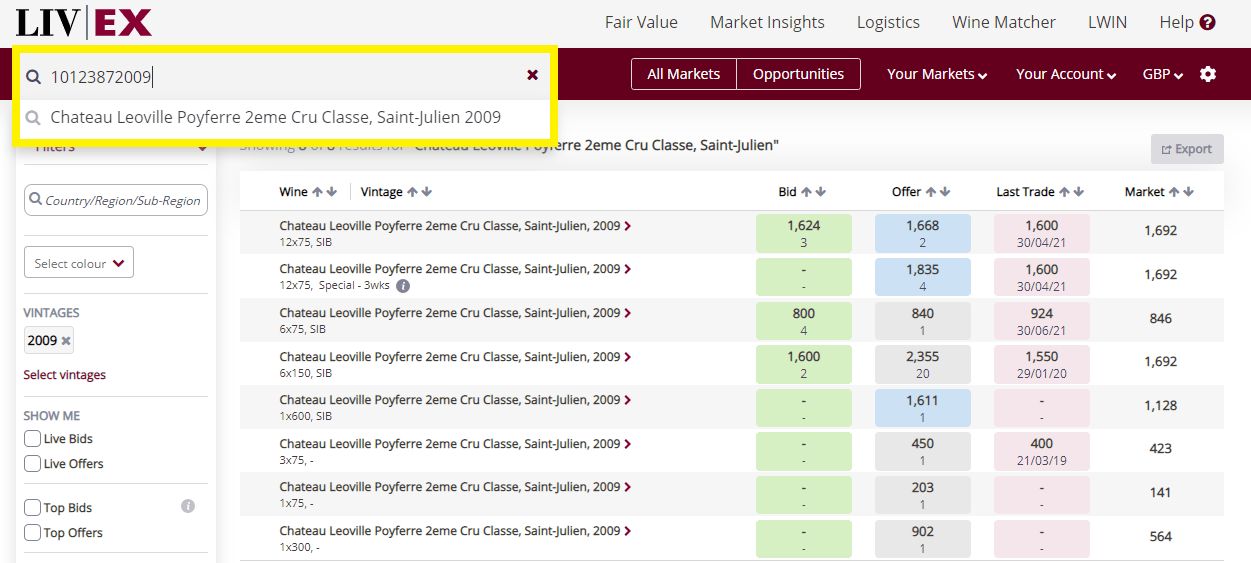
Task: Open chevron on the 1x600, SIB wine row
Action: (x=627, y=400)
